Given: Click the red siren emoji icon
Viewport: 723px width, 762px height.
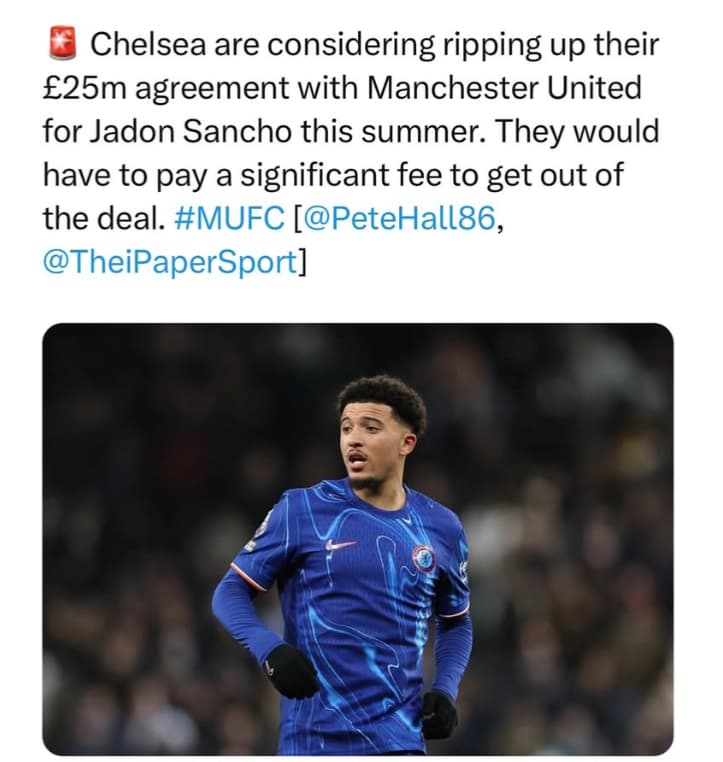Looking at the screenshot, I should click(62, 44).
